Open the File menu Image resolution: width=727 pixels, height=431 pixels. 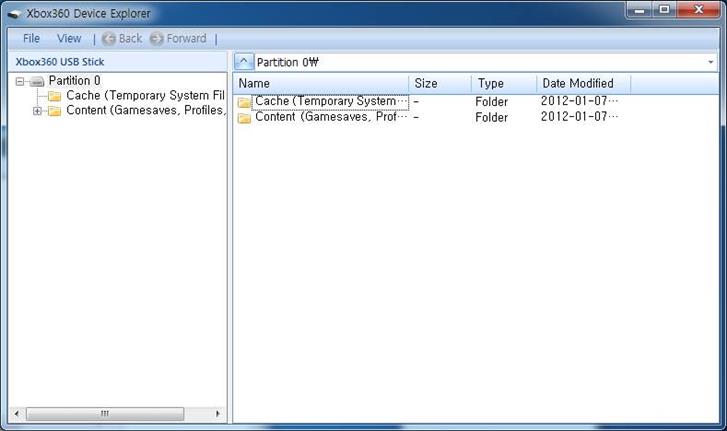31,38
